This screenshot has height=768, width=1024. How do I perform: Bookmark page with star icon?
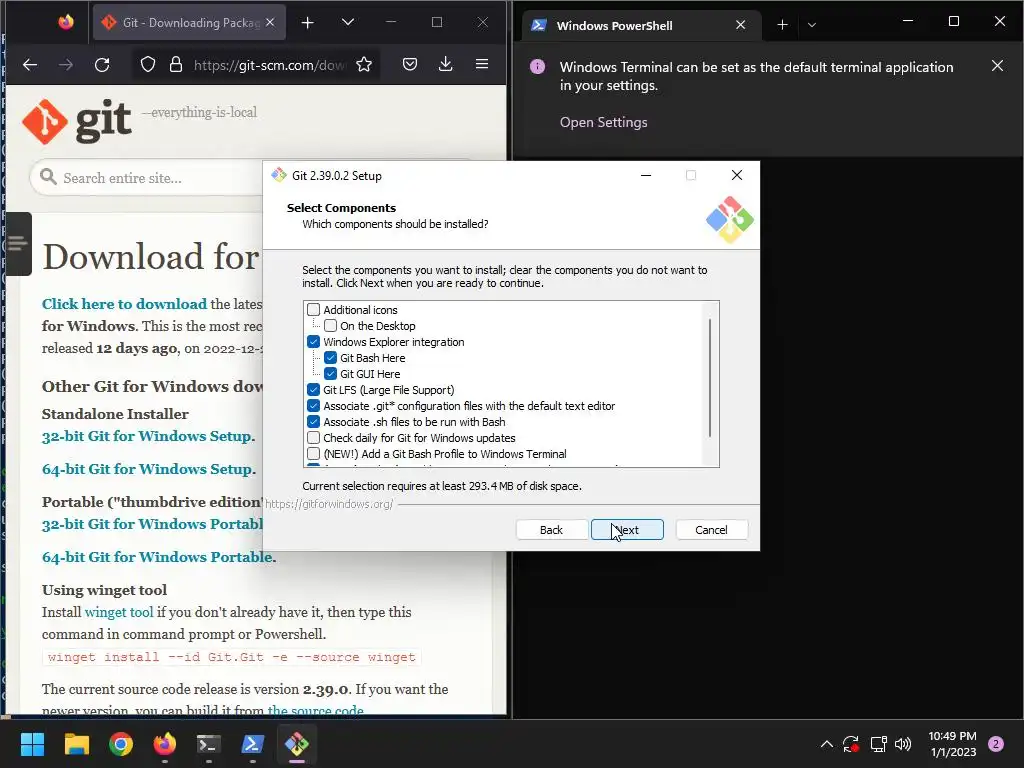coord(364,64)
